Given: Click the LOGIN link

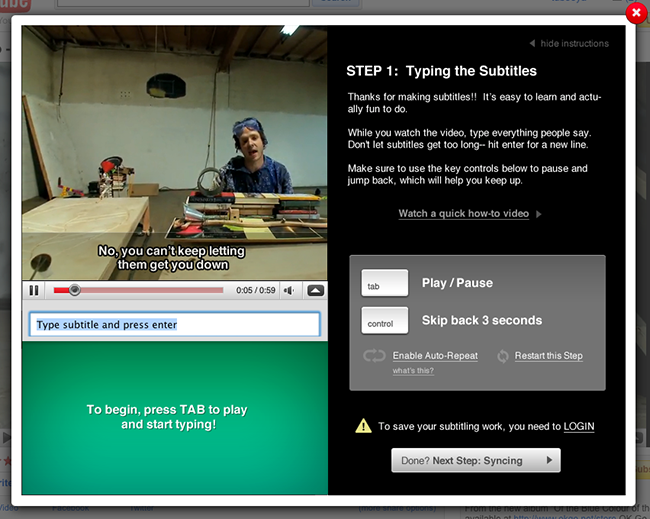Looking at the screenshot, I should tap(579, 426).
